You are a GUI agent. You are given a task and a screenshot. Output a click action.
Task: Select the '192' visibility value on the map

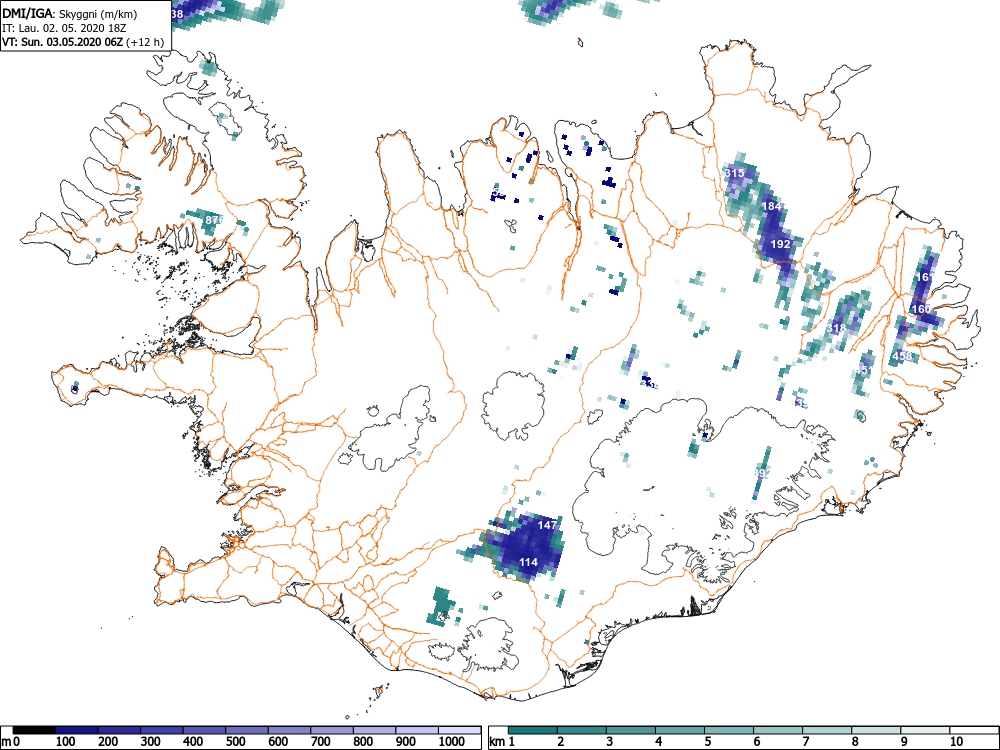coord(781,244)
